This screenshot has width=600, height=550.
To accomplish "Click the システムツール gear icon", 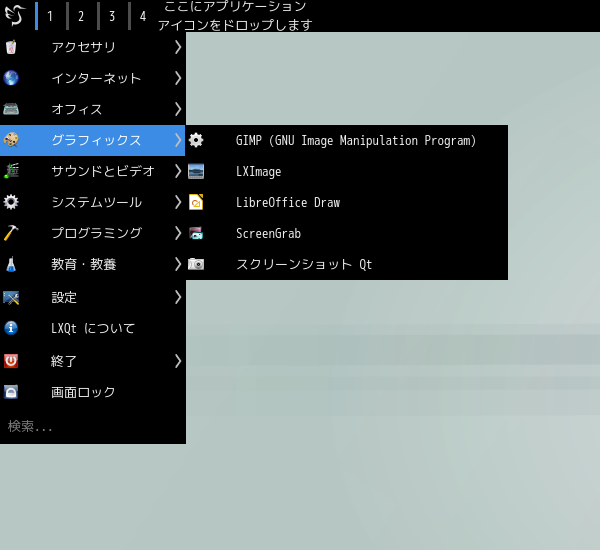I will coord(11,202).
